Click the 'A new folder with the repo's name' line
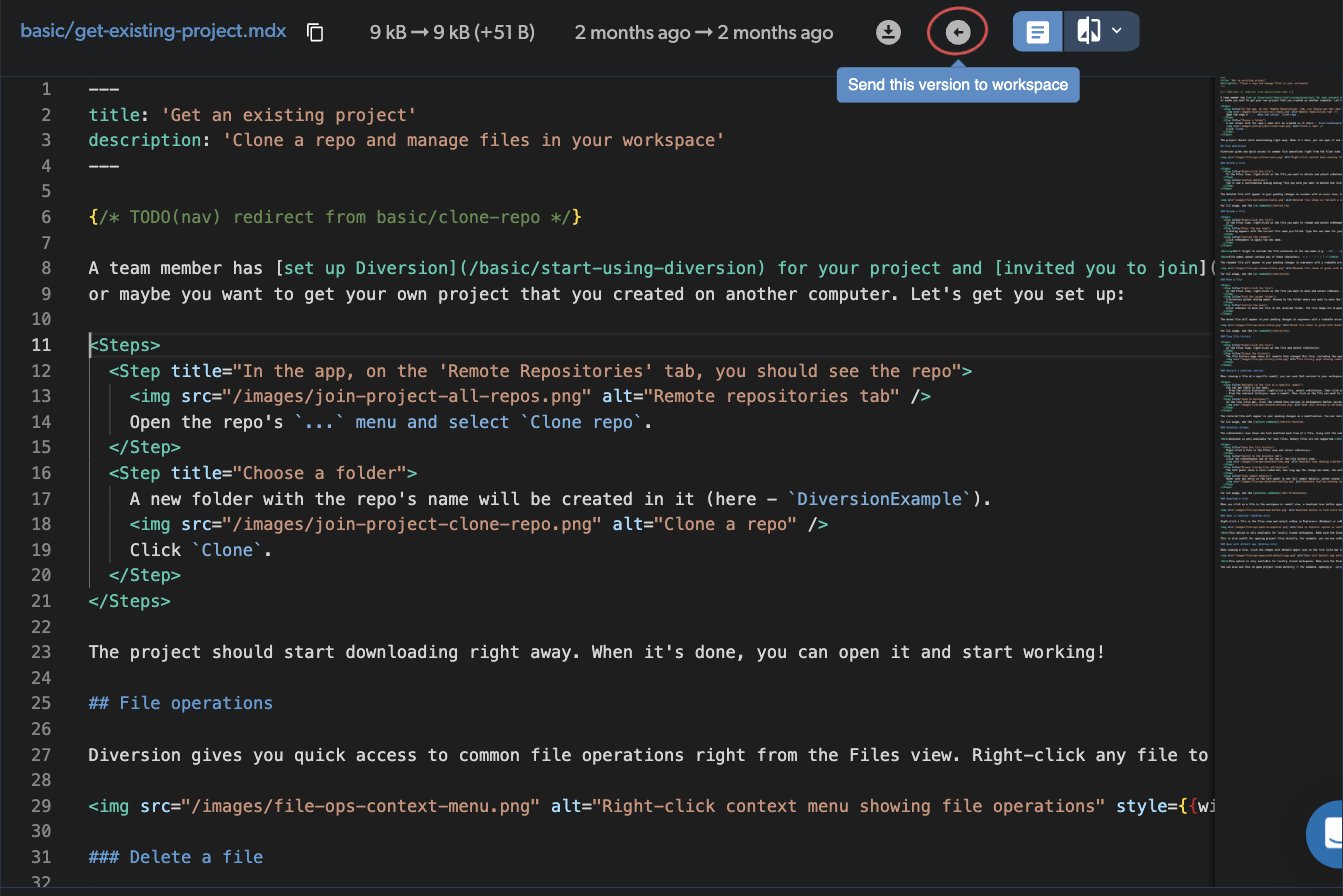Image resolution: width=1343 pixels, height=896 pixels. click(x=562, y=499)
